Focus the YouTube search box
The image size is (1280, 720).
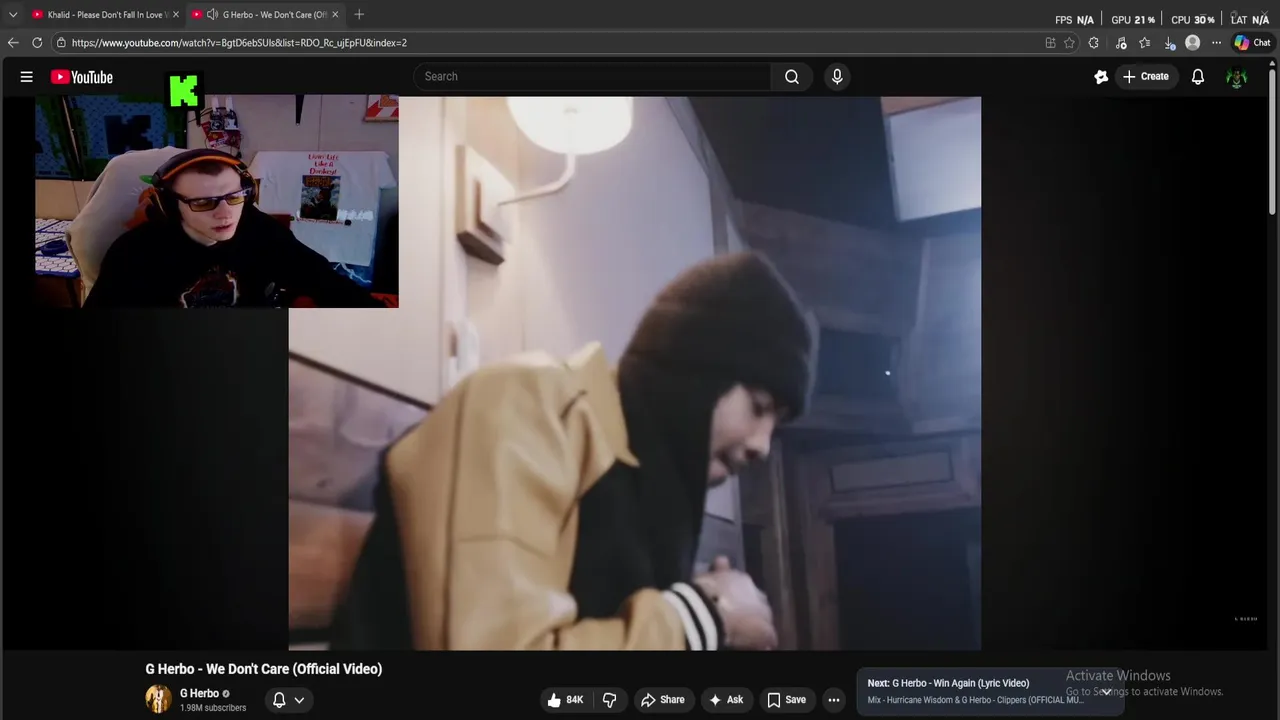coord(592,76)
